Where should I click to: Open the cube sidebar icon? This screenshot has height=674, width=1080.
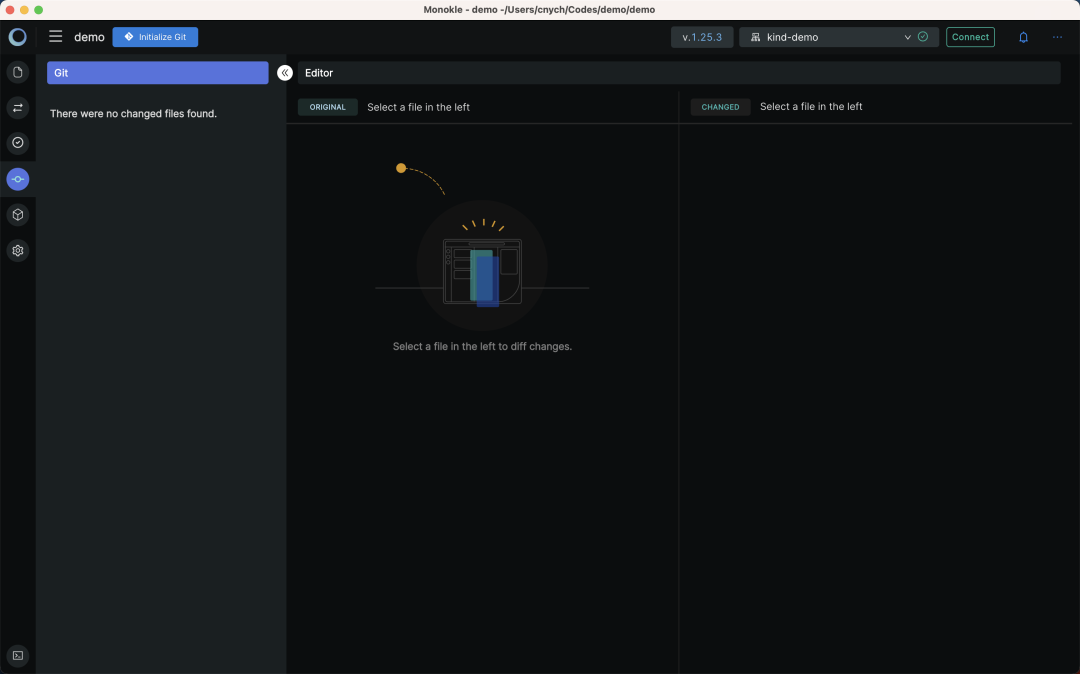point(18,215)
